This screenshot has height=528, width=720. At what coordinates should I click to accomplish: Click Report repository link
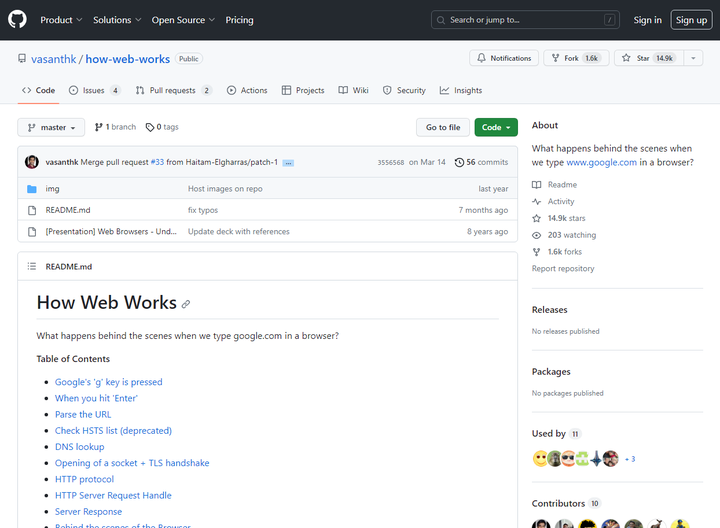(x=563, y=269)
